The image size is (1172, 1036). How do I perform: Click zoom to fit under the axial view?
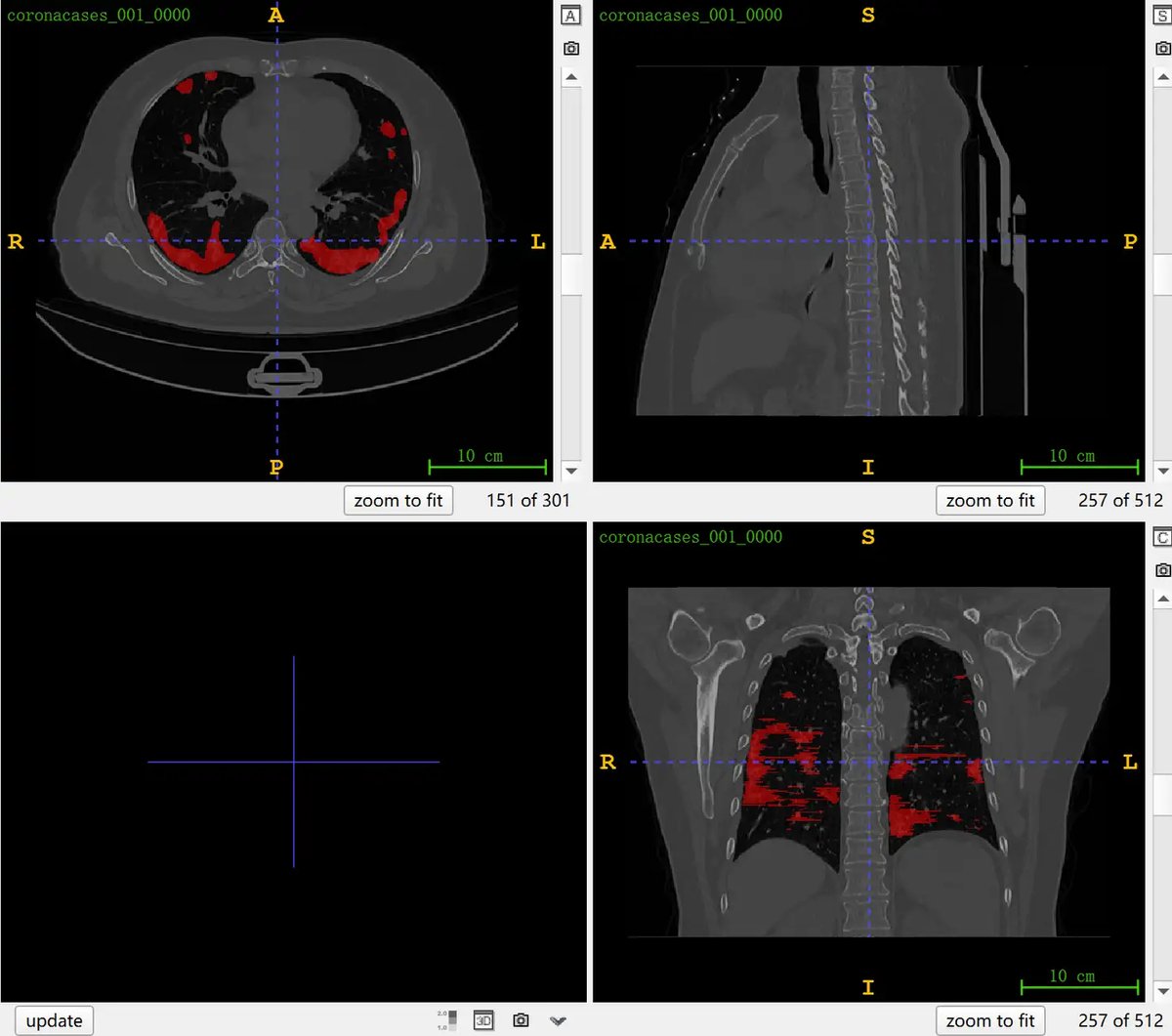(398, 501)
